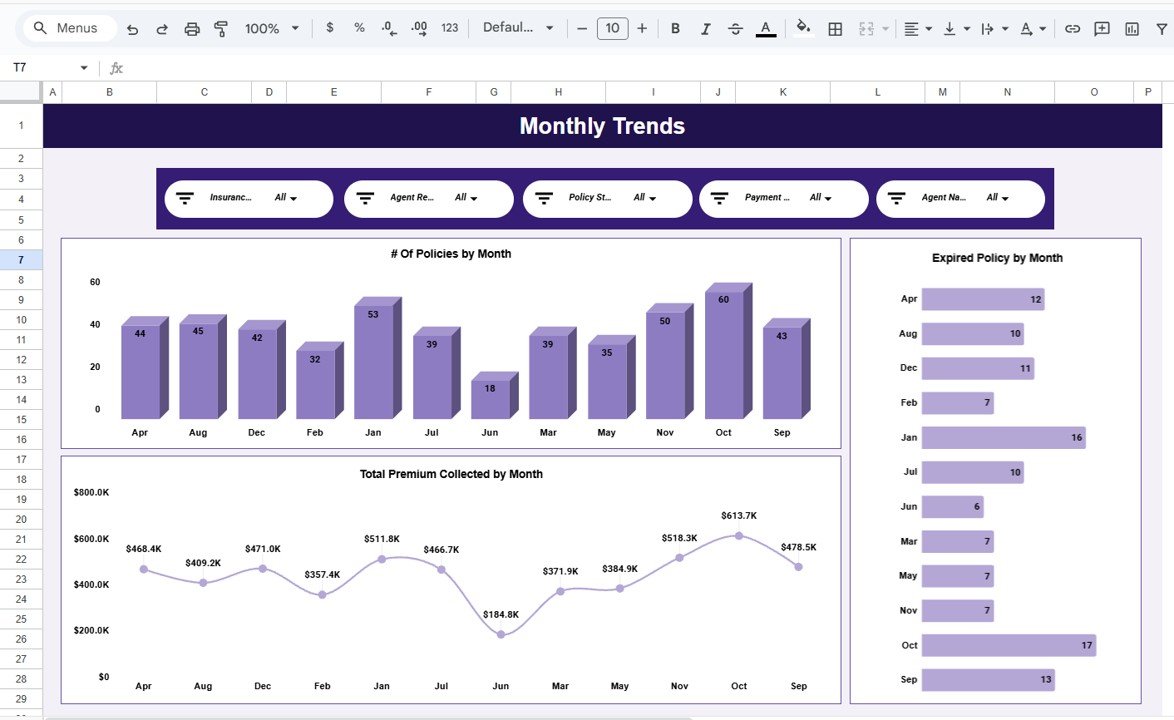Screen dimensions: 1174x720
Task: Print the spreadsheet
Action: pos(191,28)
